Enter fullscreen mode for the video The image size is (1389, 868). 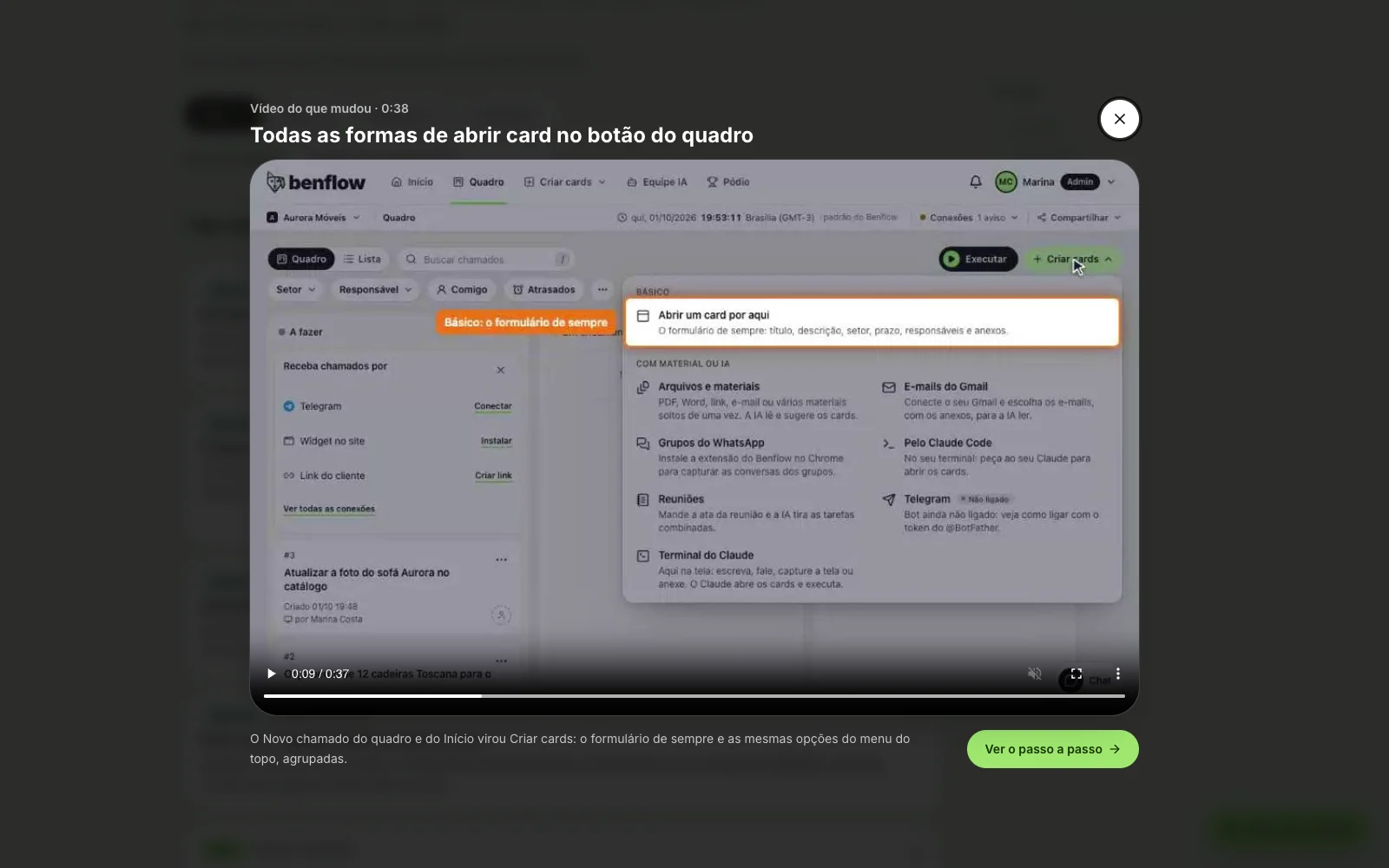(x=1076, y=674)
